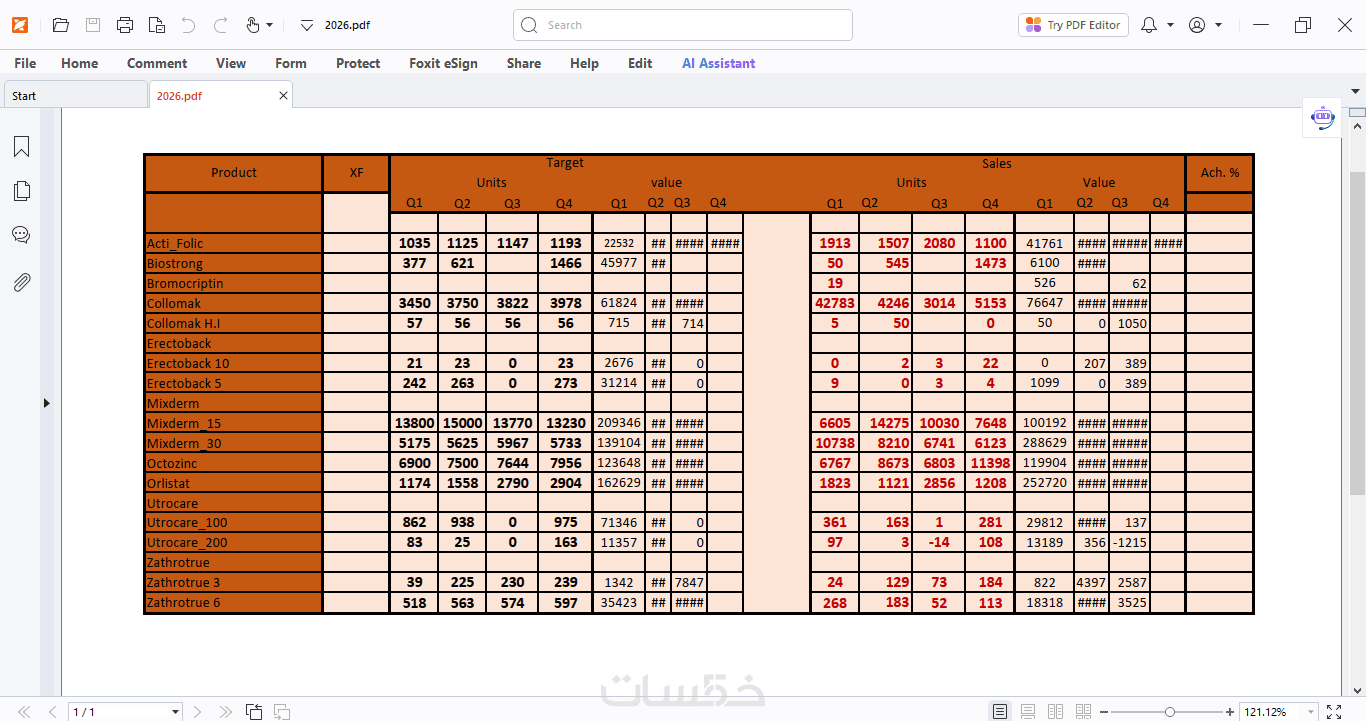Screen dimensions: 1366x721
Task: Click the zoom in plus button
Action: pos(1230,712)
